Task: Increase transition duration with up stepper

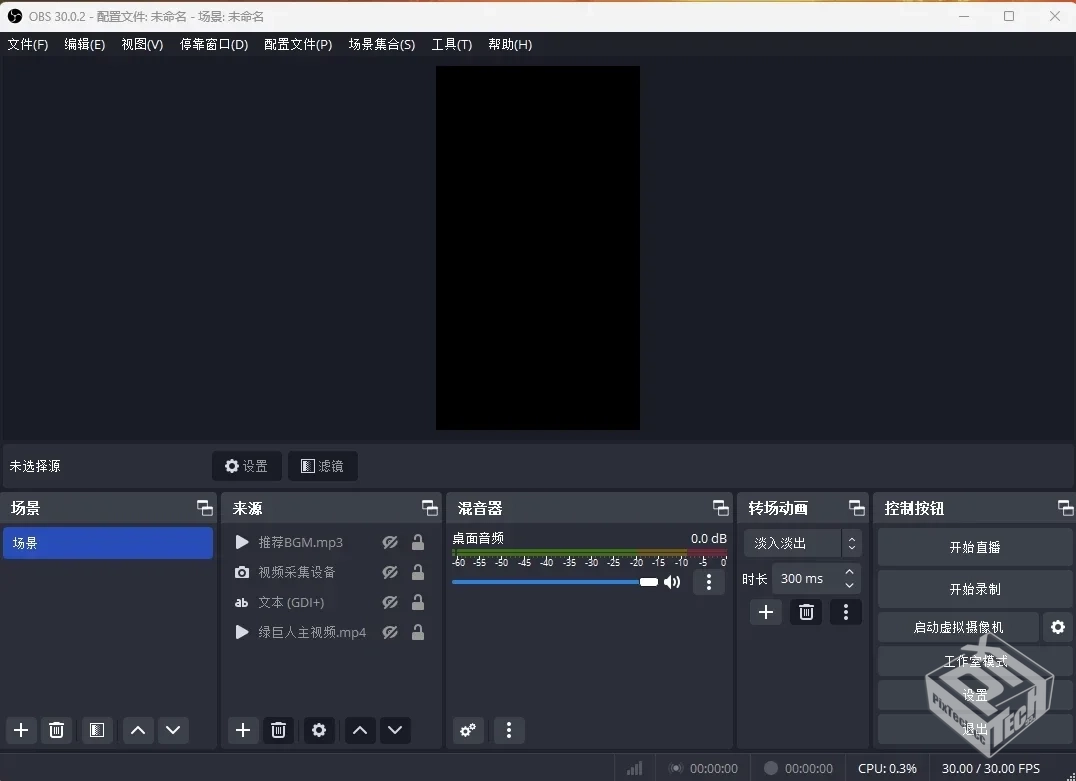Action: tap(849, 573)
